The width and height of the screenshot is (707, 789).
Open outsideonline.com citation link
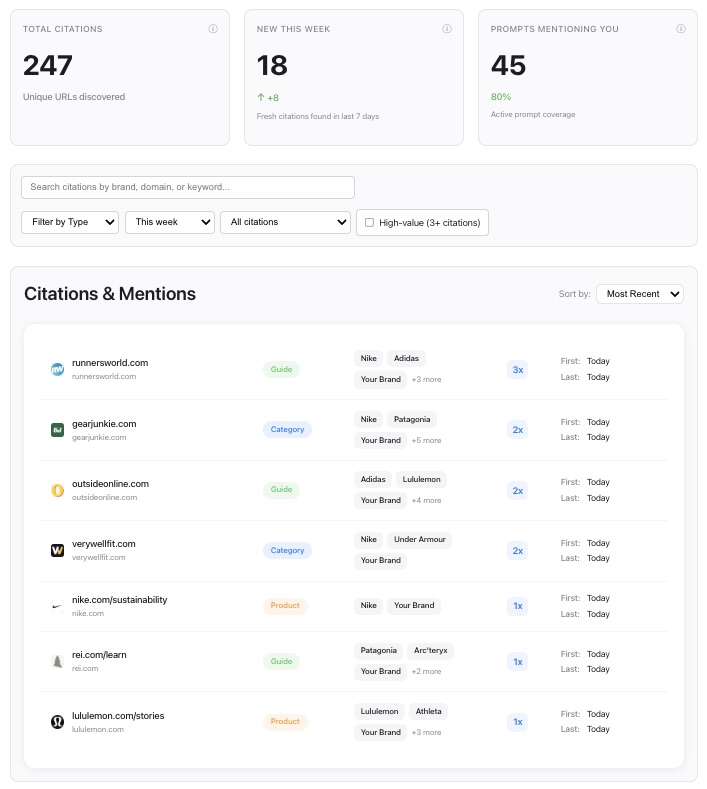pos(110,484)
